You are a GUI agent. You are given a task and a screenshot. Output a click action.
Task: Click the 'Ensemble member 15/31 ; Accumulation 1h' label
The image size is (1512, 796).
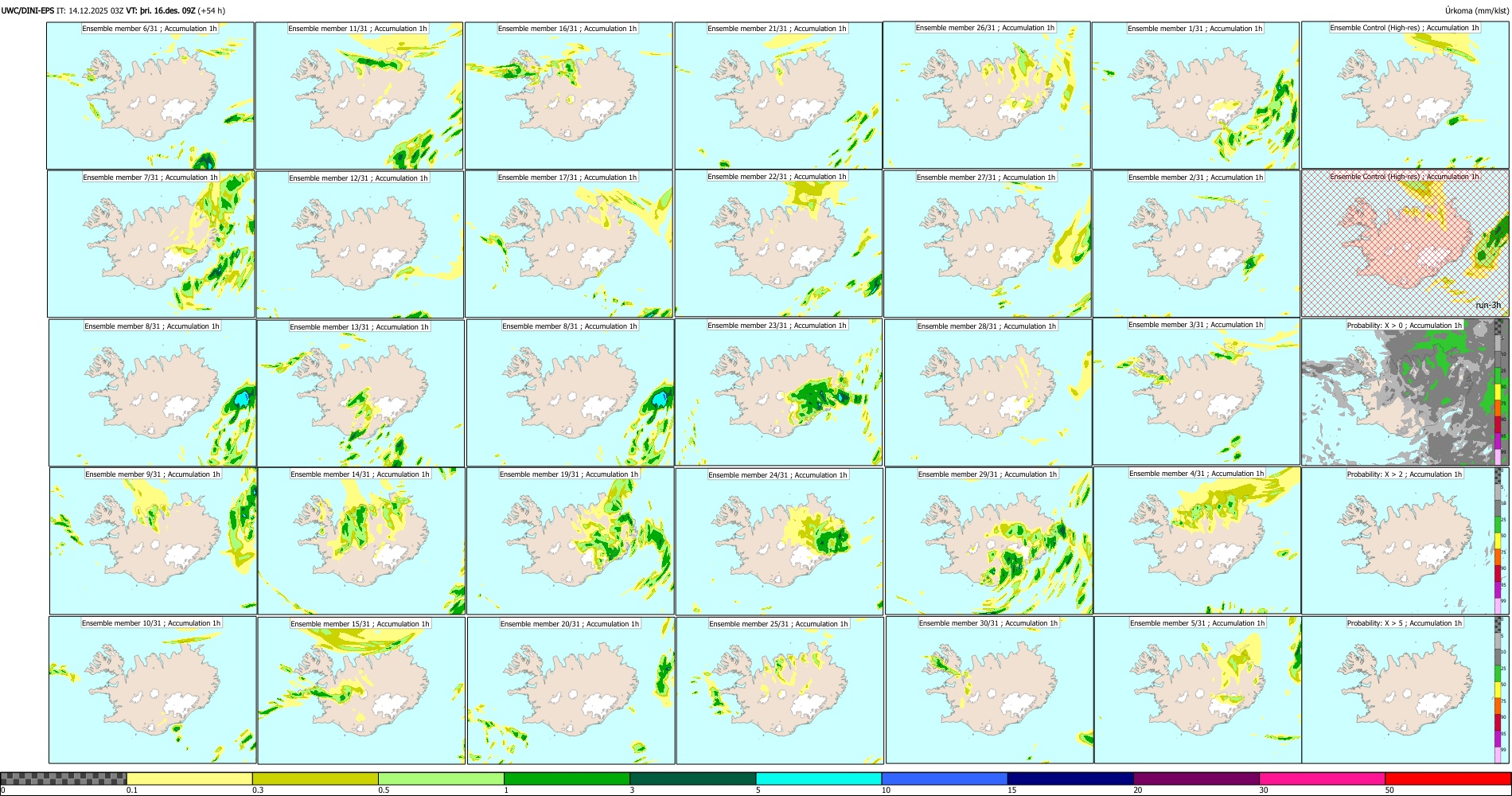coord(360,624)
